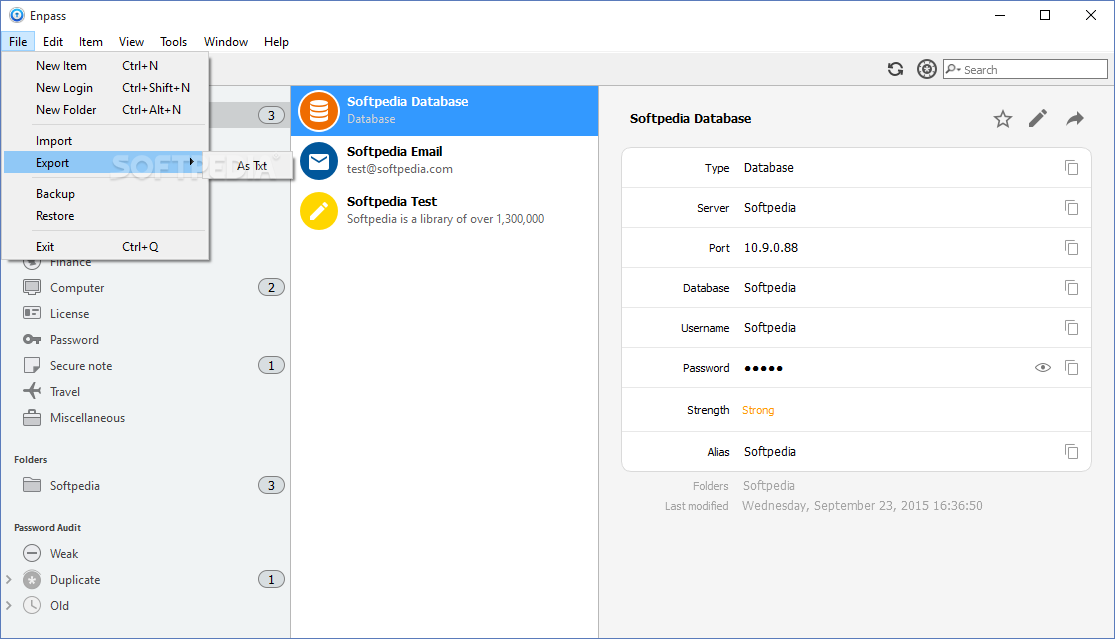Reveal password with eye icon
The image size is (1115, 639).
point(1042,367)
